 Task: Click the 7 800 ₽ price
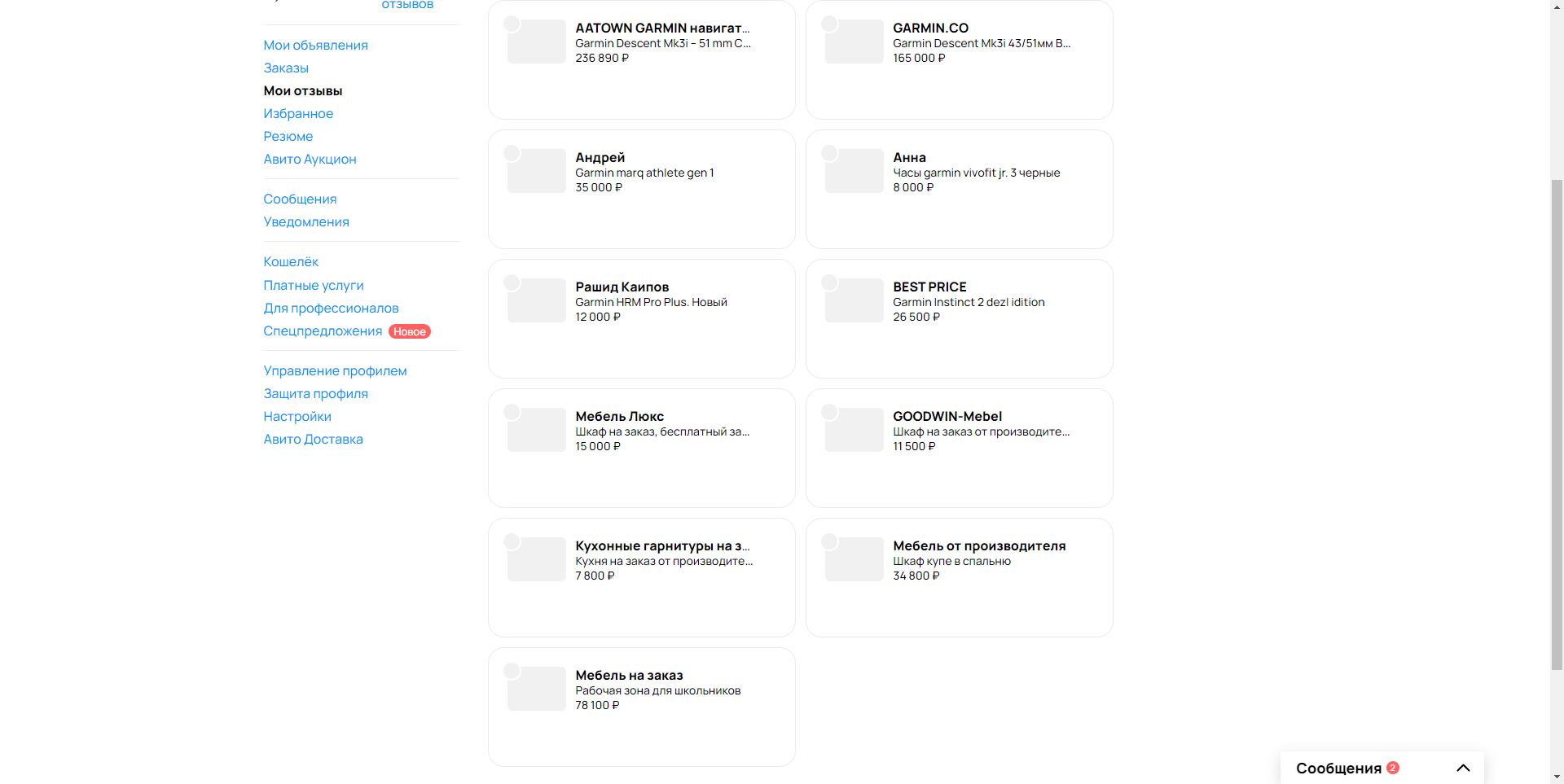(595, 576)
